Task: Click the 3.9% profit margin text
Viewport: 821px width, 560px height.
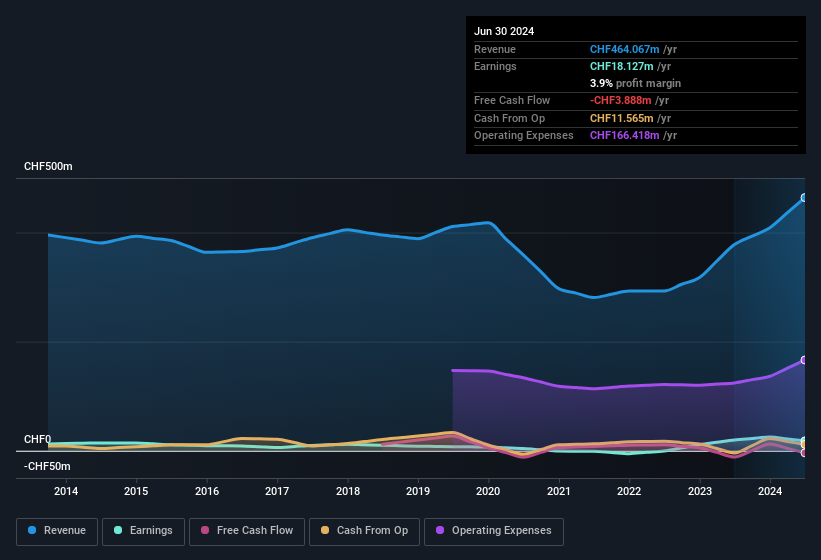Action: [x=635, y=84]
